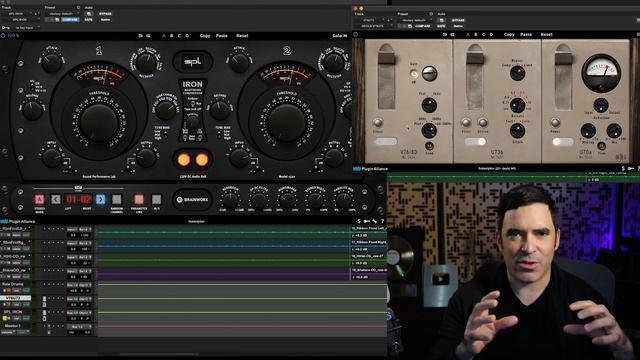Click Reset in SPL IRON toolbar

click(242, 36)
